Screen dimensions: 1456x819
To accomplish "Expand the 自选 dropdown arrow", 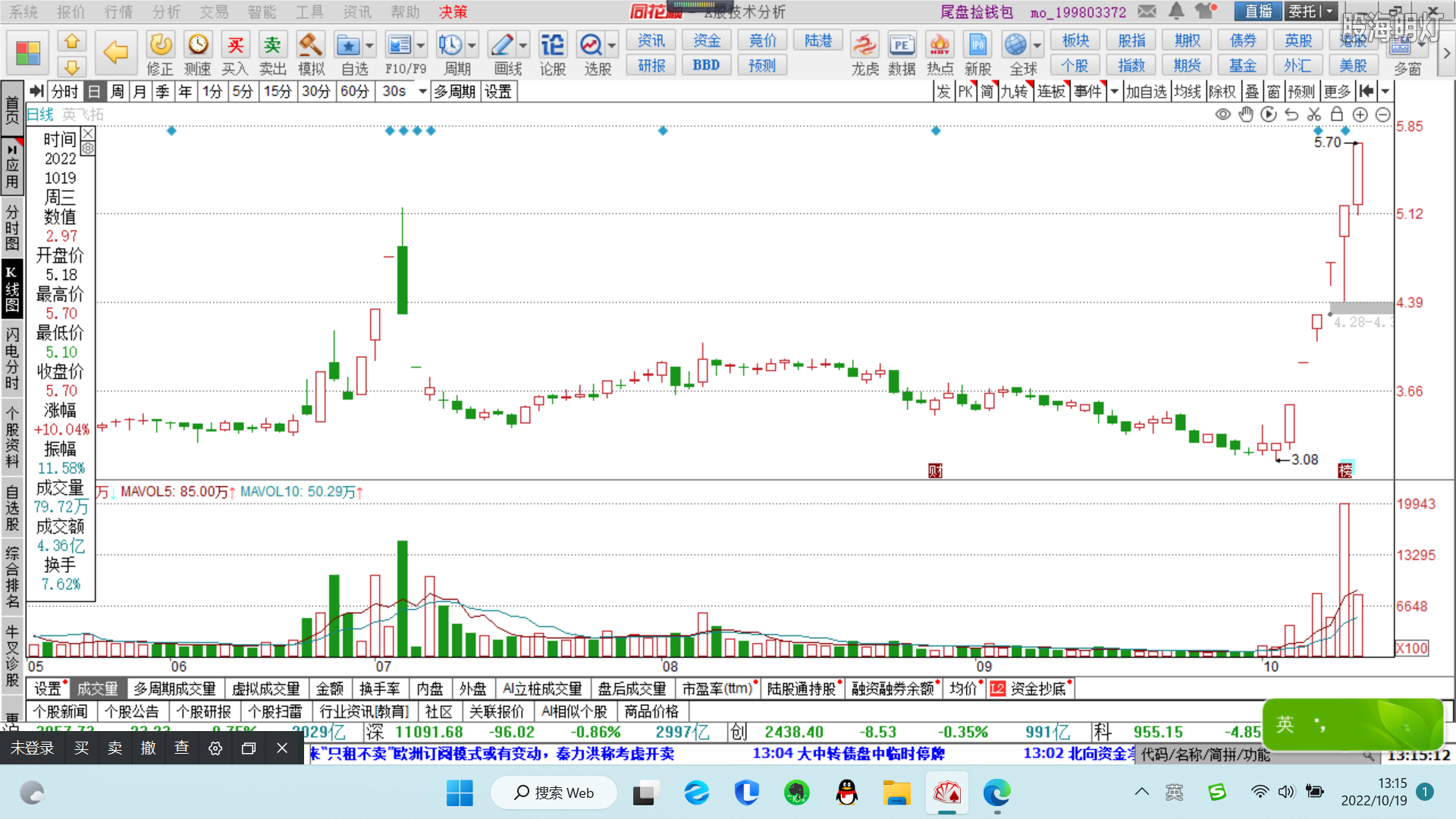I will 369,45.
